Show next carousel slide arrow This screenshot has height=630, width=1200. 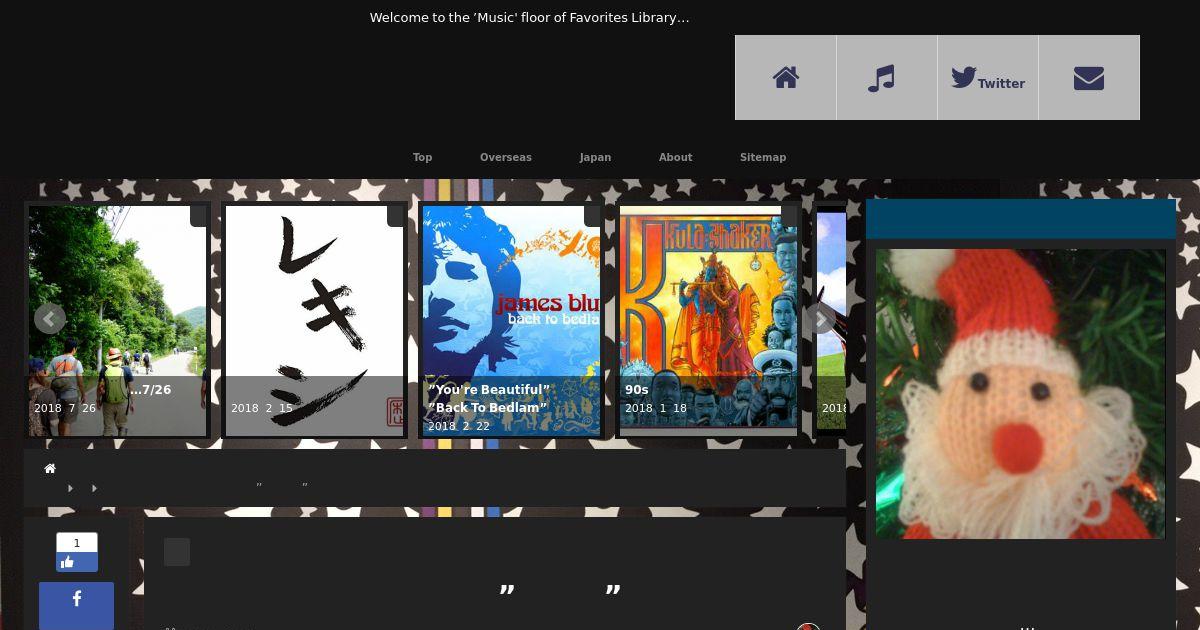[820, 319]
